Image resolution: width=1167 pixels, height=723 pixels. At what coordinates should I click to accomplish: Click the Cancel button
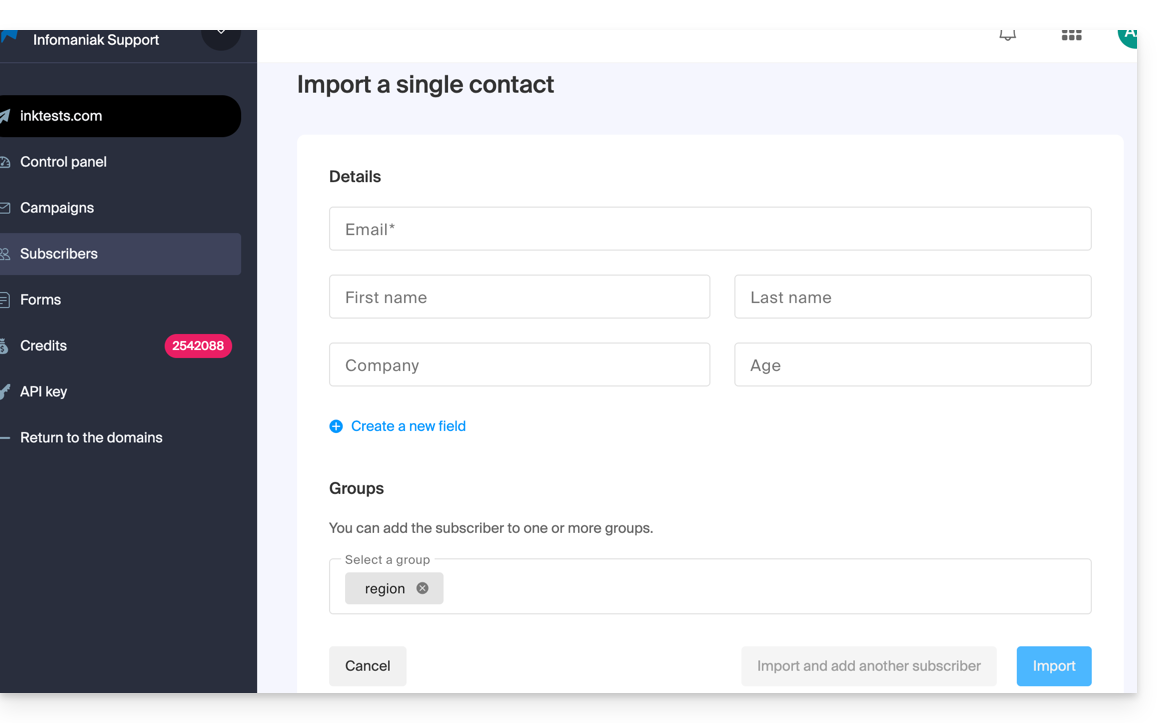[367, 666]
